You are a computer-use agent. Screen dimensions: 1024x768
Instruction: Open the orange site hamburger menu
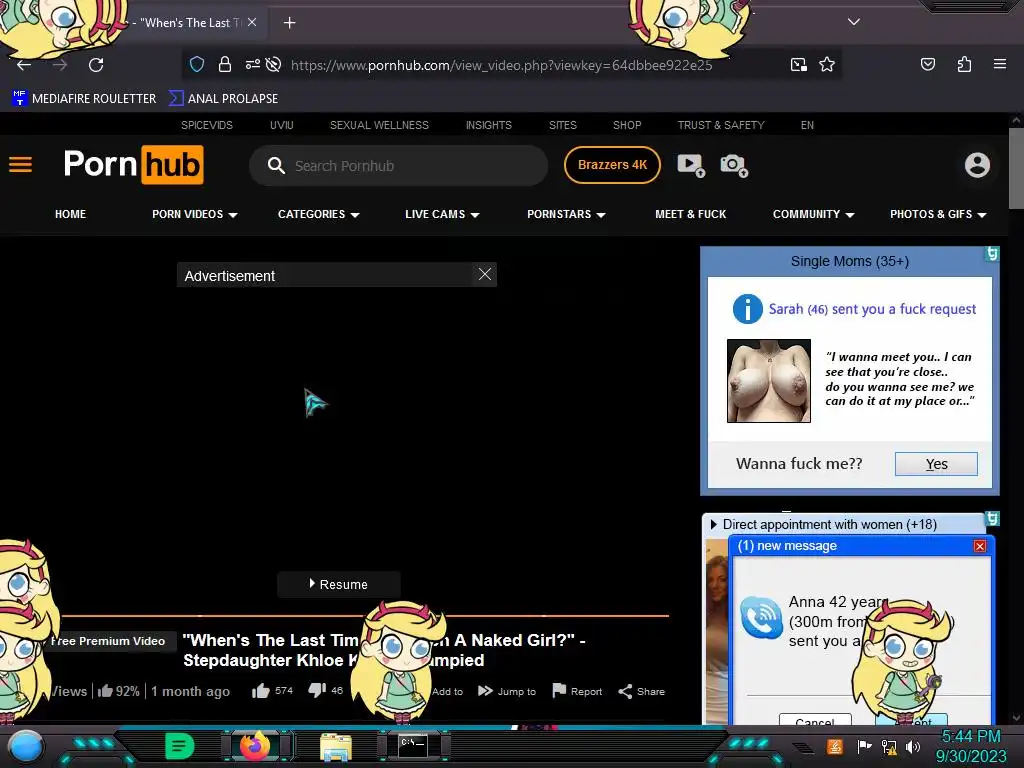[20, 165]
